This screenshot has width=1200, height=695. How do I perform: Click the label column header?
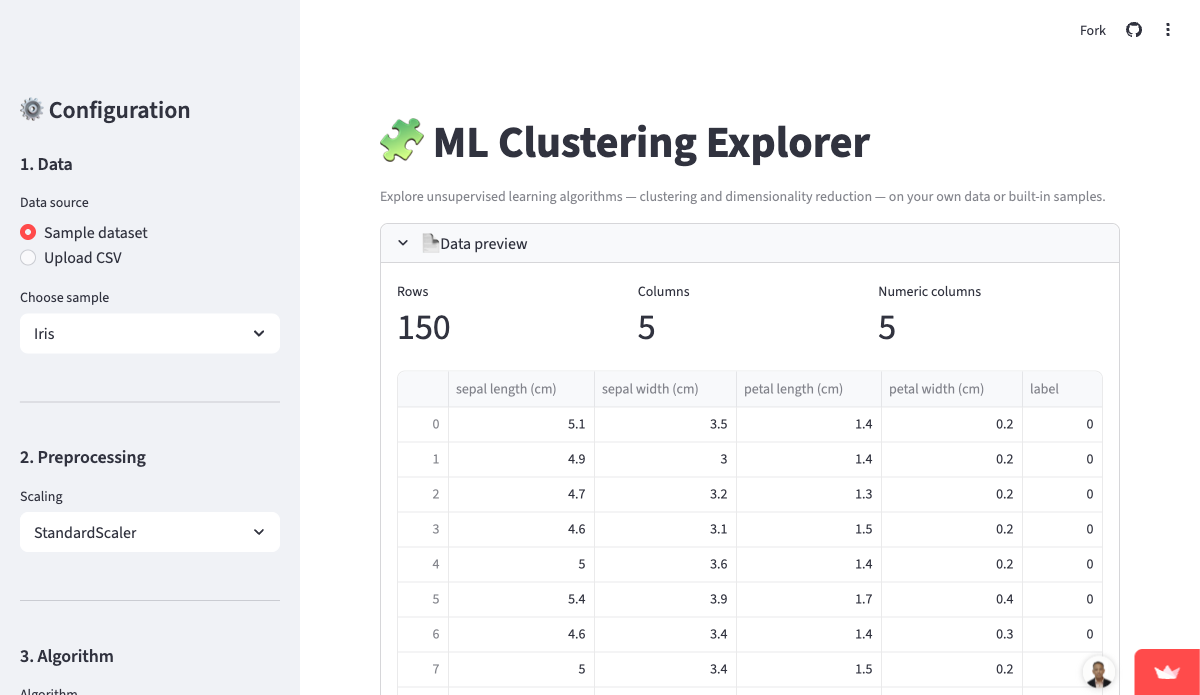(x=1062, y=389)
